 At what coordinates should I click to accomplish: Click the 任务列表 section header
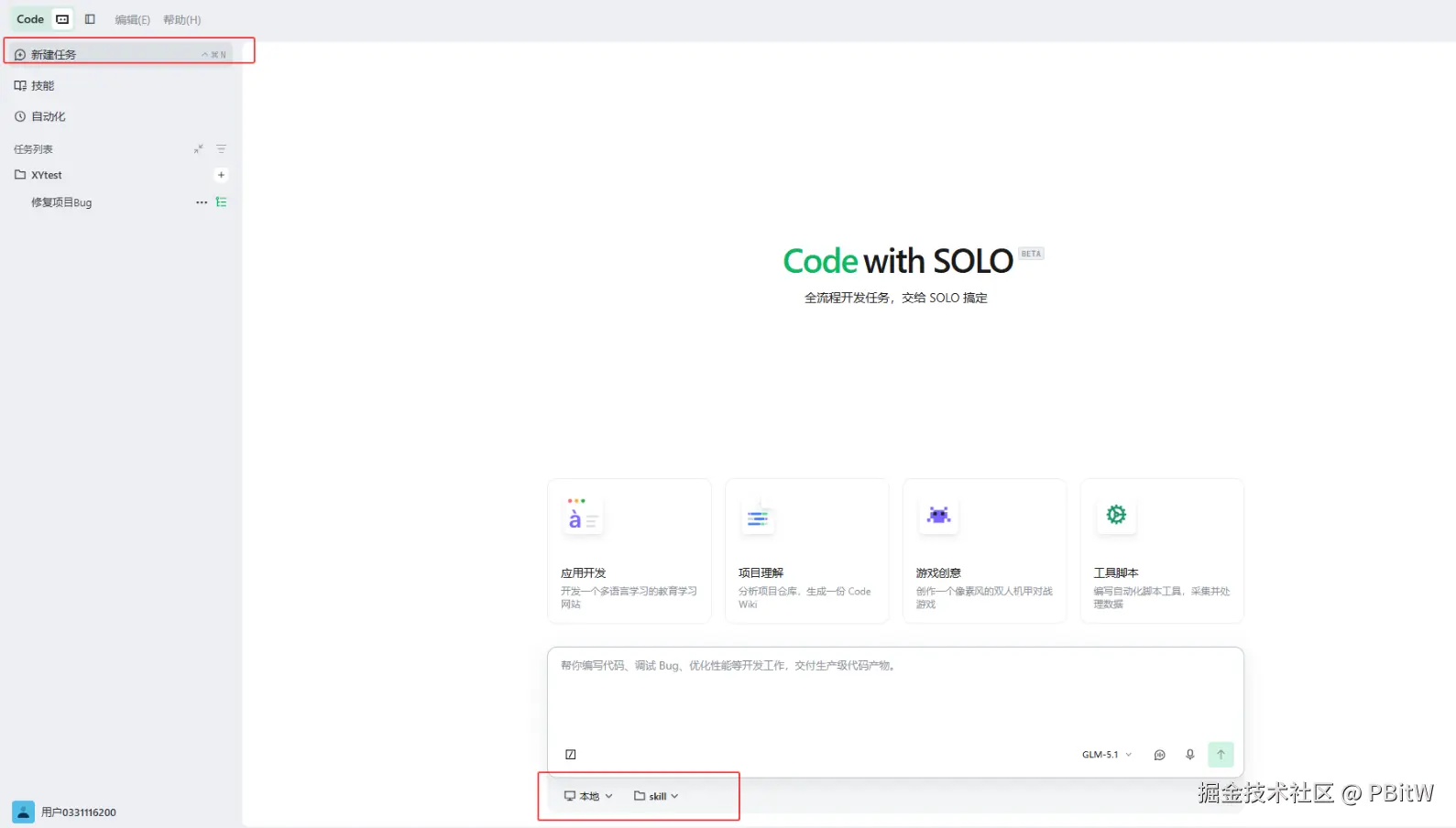(33, 149)
